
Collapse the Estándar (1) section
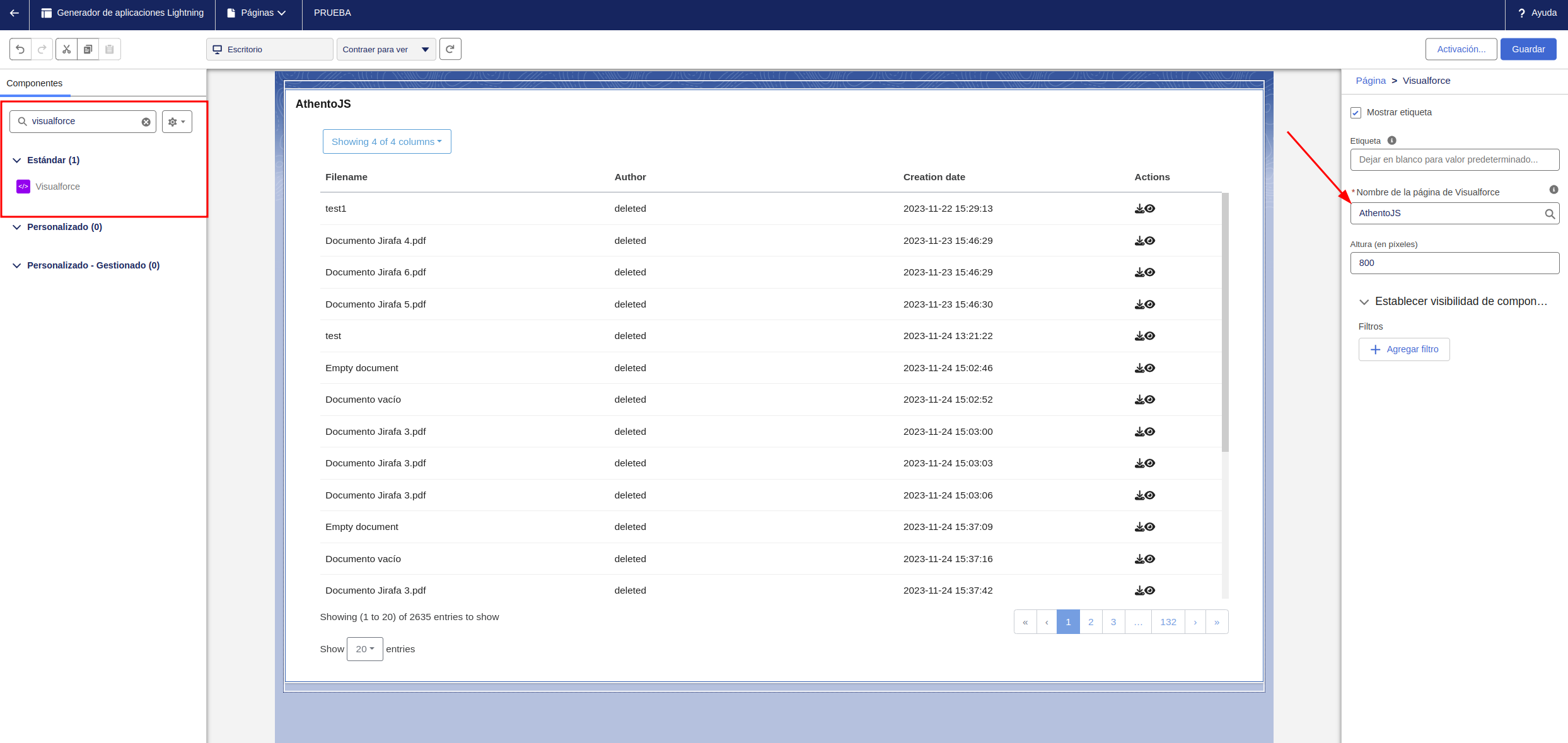click(x=17, y=160)
